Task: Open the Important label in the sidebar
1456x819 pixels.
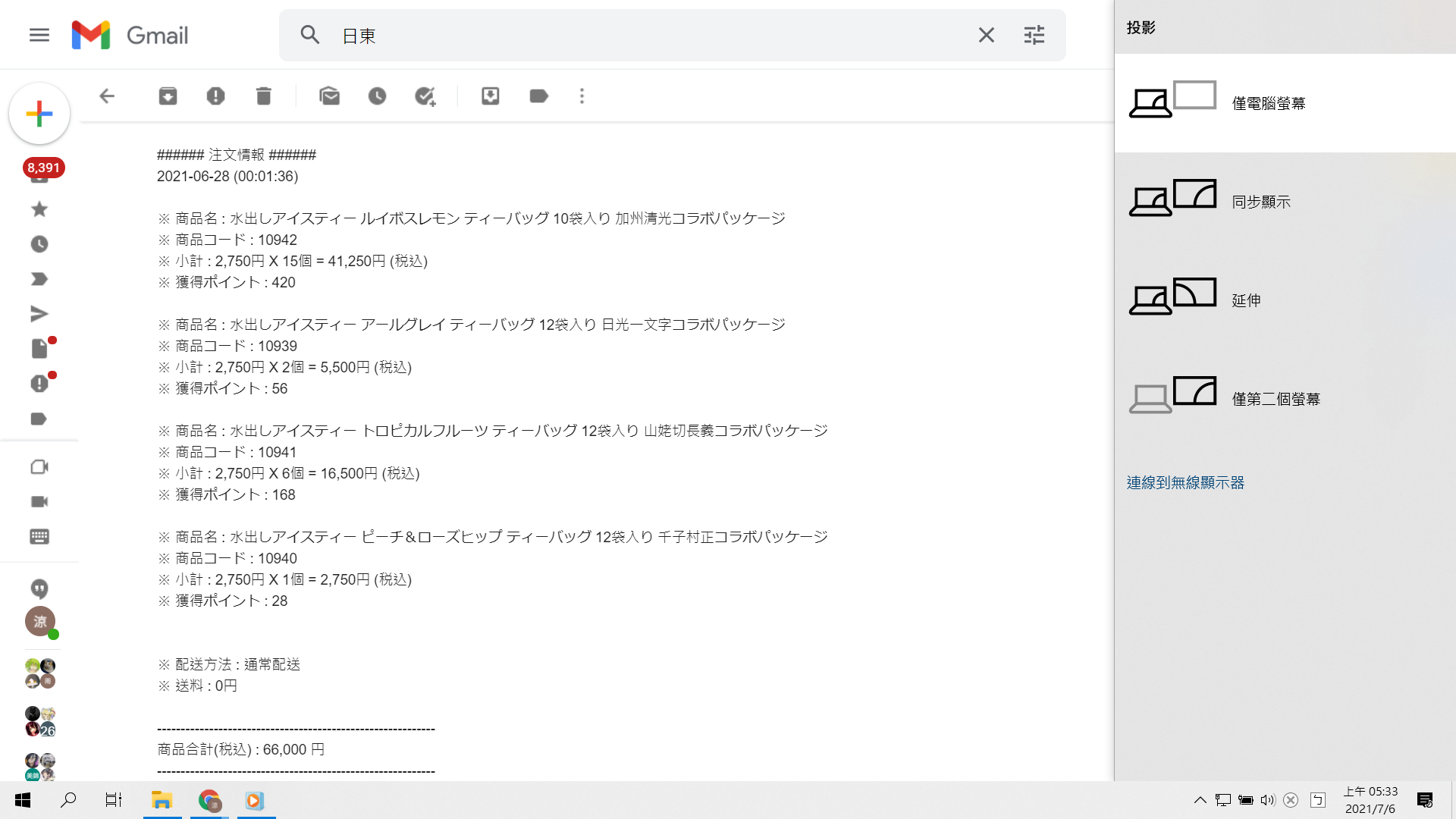Action: pyautogui.click(x=39, y=279)
